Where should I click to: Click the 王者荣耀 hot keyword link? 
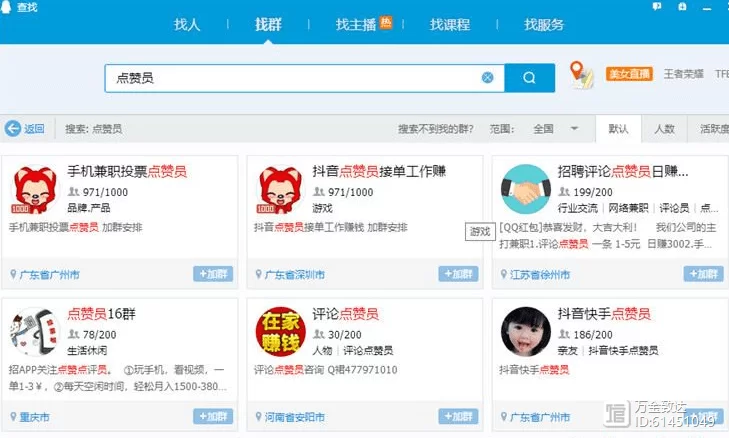[x=683, y=74]
